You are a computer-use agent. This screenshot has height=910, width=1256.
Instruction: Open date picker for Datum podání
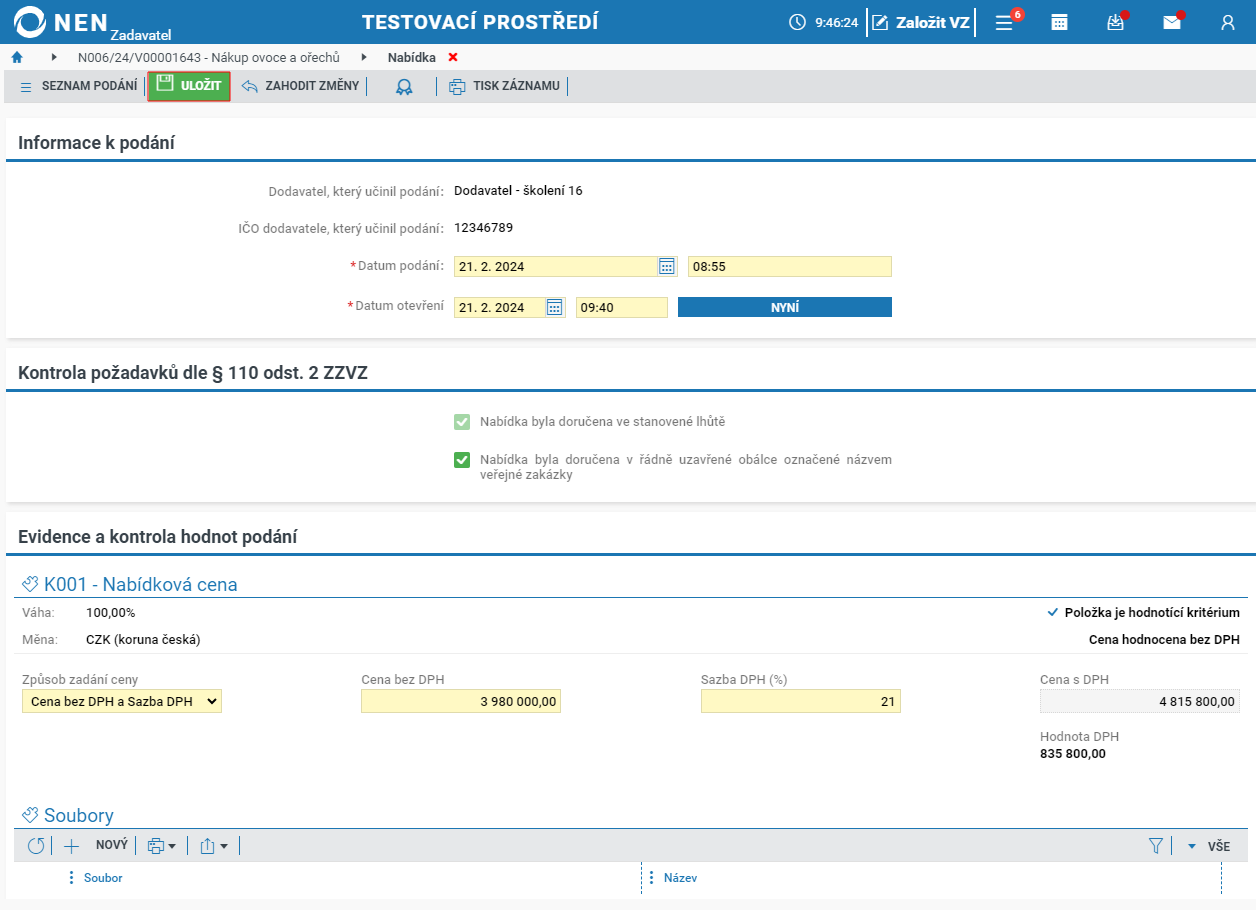667,266
